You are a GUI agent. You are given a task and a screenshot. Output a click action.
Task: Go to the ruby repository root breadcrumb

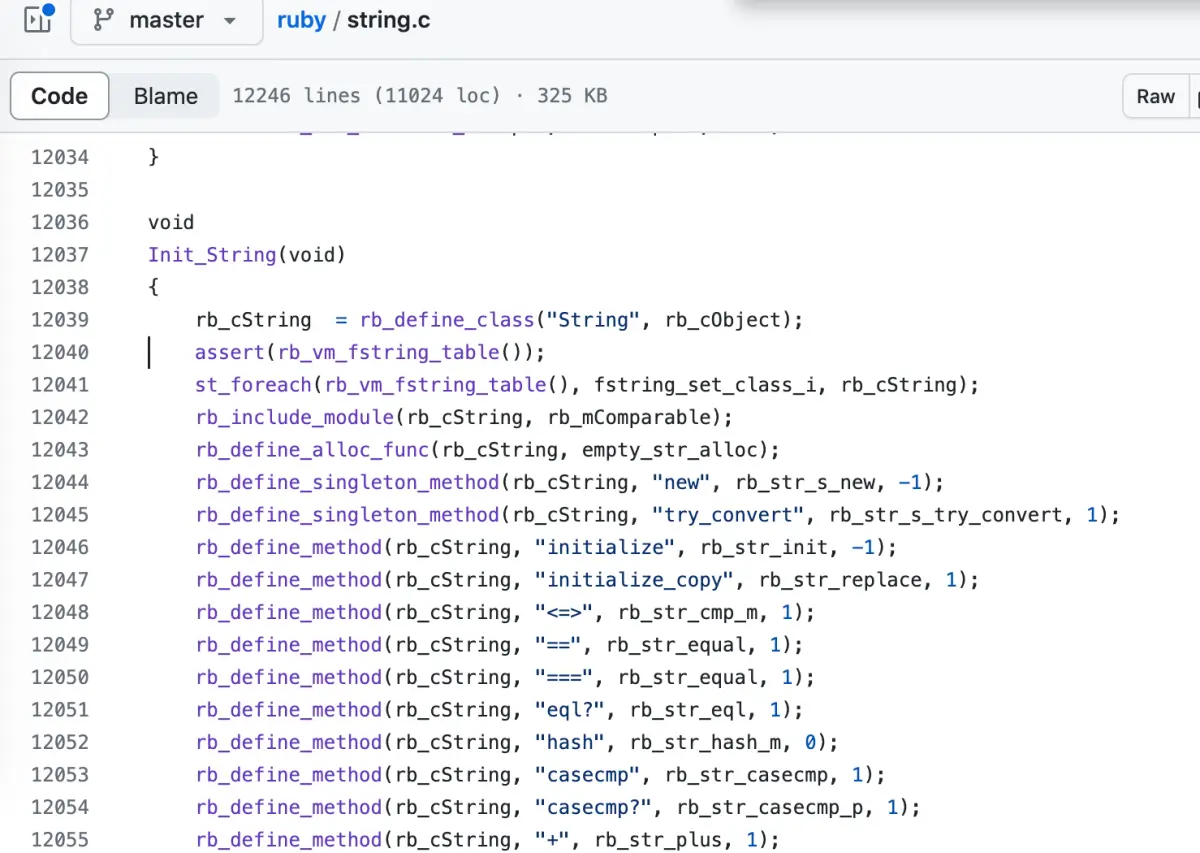pos(301,20)
